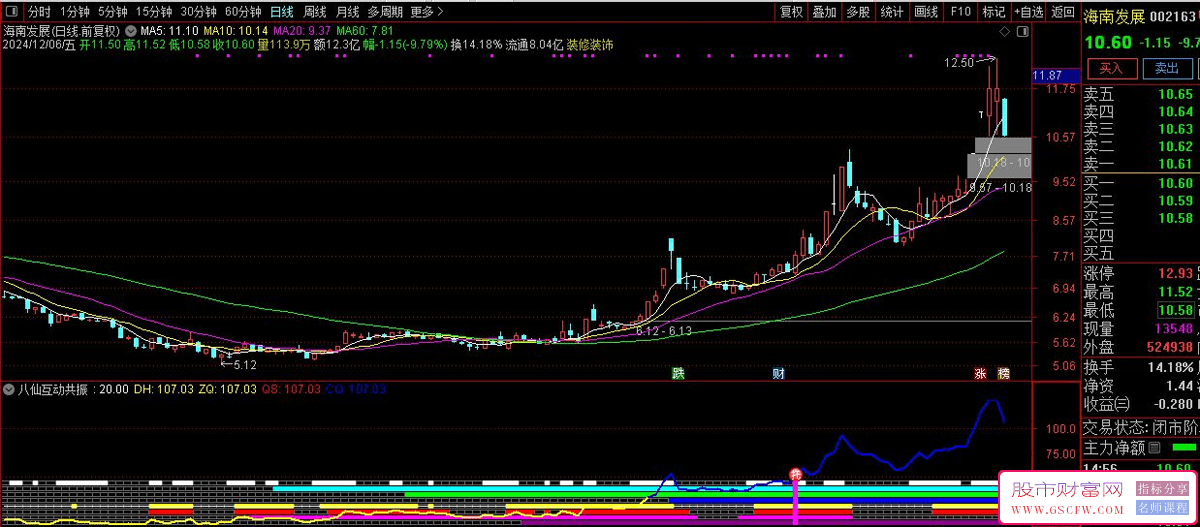Click the 12.50 high price label
Image resolution: width=1200 pixels, height=527 pixels.
click(959, 63)
